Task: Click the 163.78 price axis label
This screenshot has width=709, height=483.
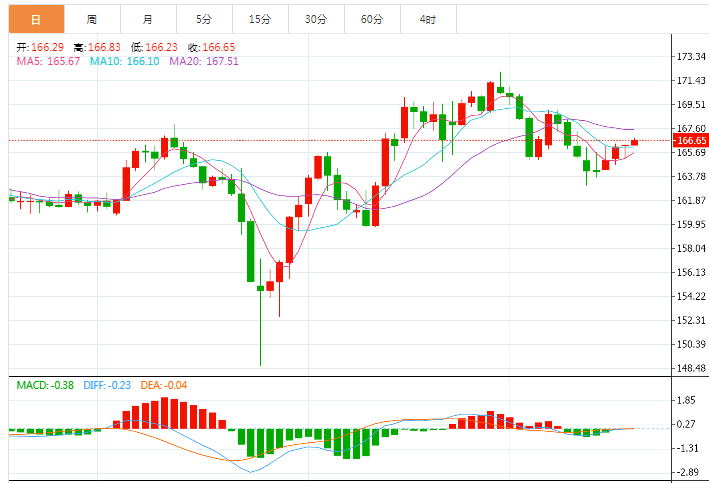Action: point(690,176)
